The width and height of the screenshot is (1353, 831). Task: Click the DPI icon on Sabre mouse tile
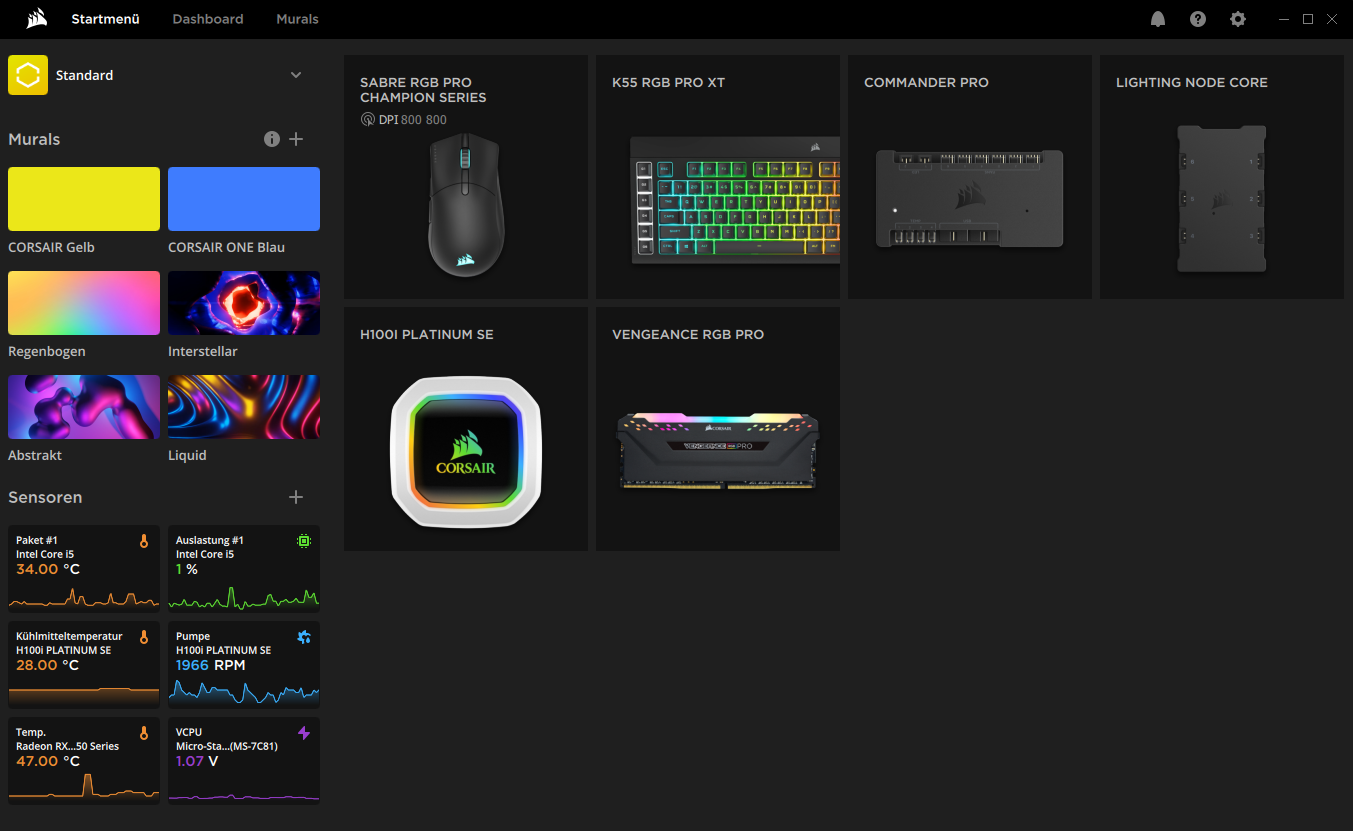click(x=367, y=120)
